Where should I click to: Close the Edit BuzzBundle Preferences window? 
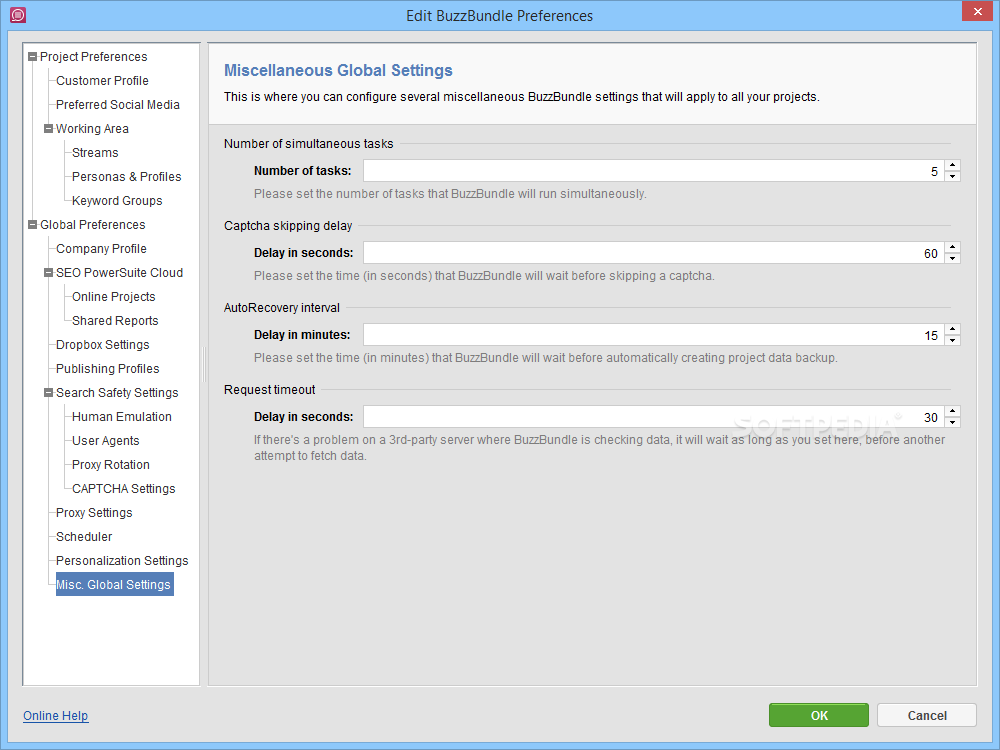click(x=978, y=11)
